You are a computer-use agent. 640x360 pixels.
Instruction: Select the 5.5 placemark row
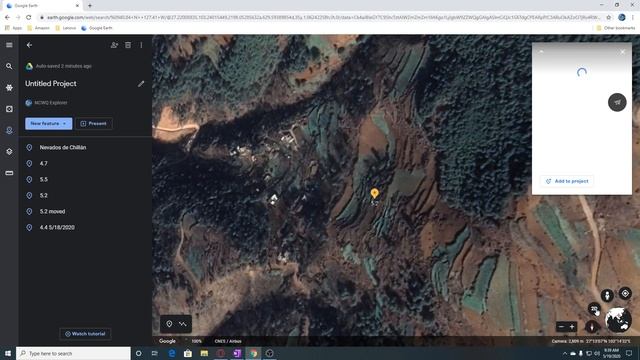click(86, 179)
